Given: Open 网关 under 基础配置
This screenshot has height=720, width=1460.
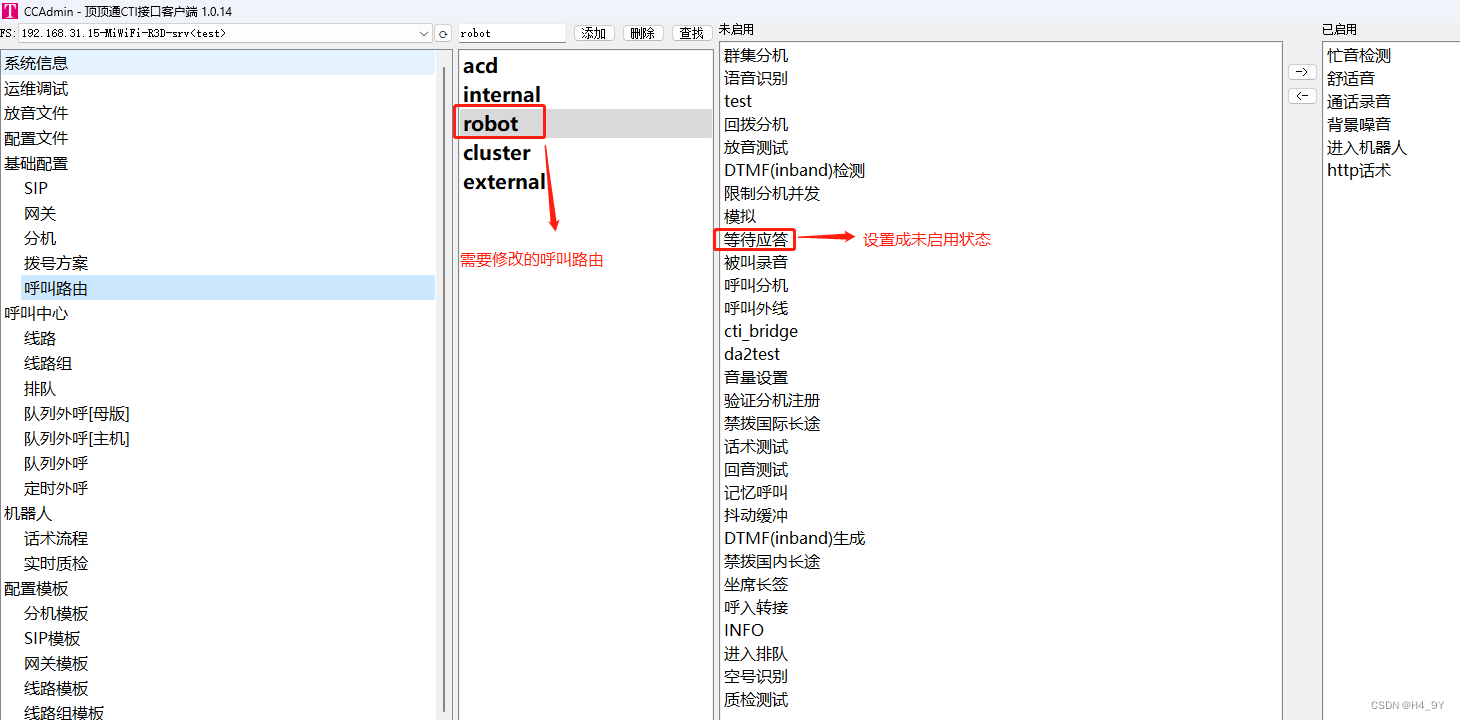Looking at the screenshot, I should (x=40, y=213).
